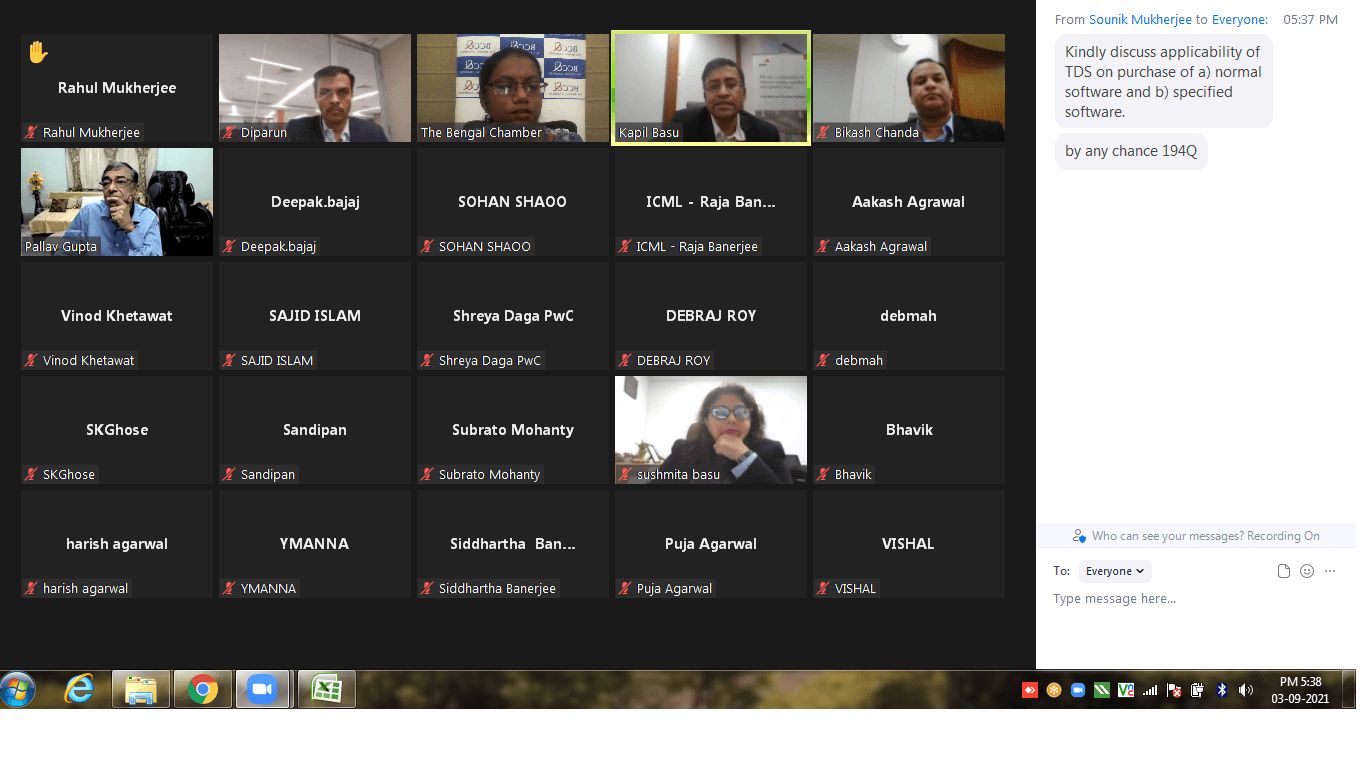Click the Deepak.bajaj participant tile
The width and height of the screenshot is (1366, 768).
(x=315, y=202)
